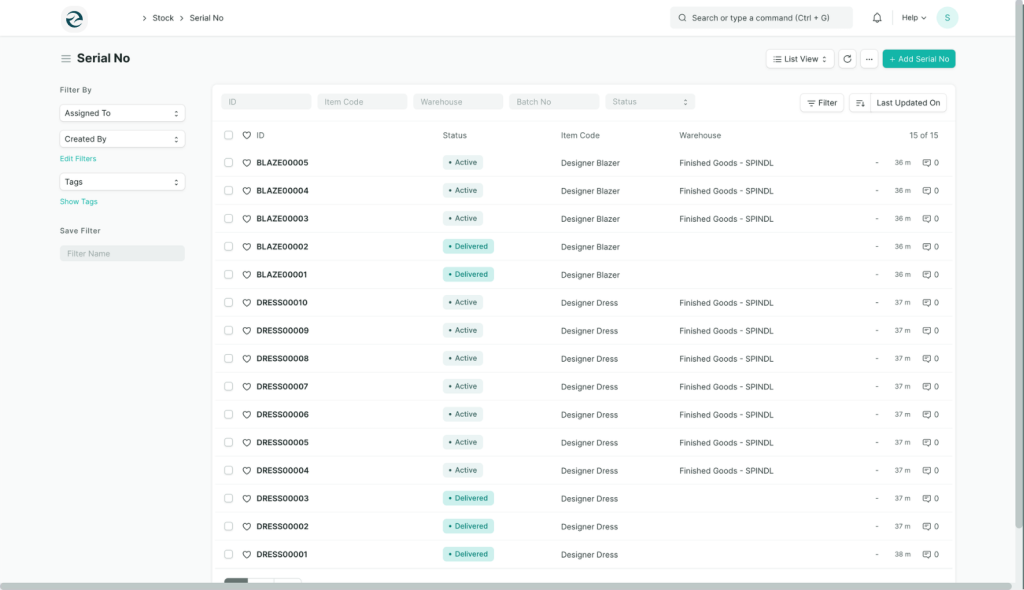The height and width of the screenshot is (590, 1024).
Task: Refresh the Serial No list
Action: (847, 59)
